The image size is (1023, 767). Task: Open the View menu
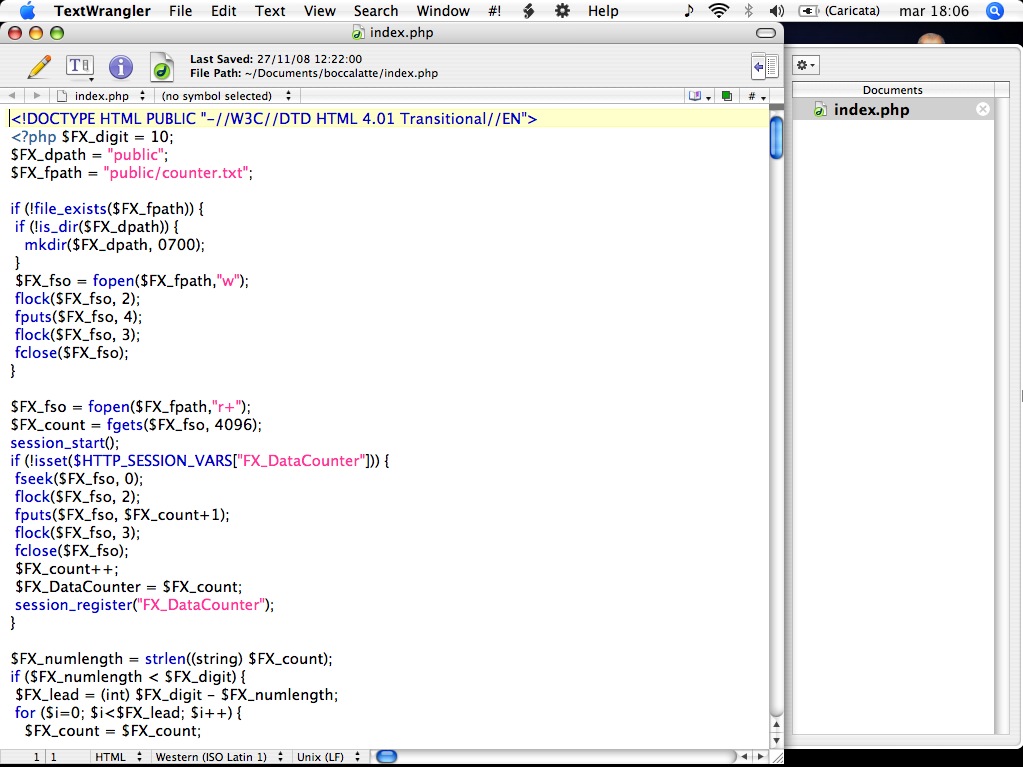(320, 11)
